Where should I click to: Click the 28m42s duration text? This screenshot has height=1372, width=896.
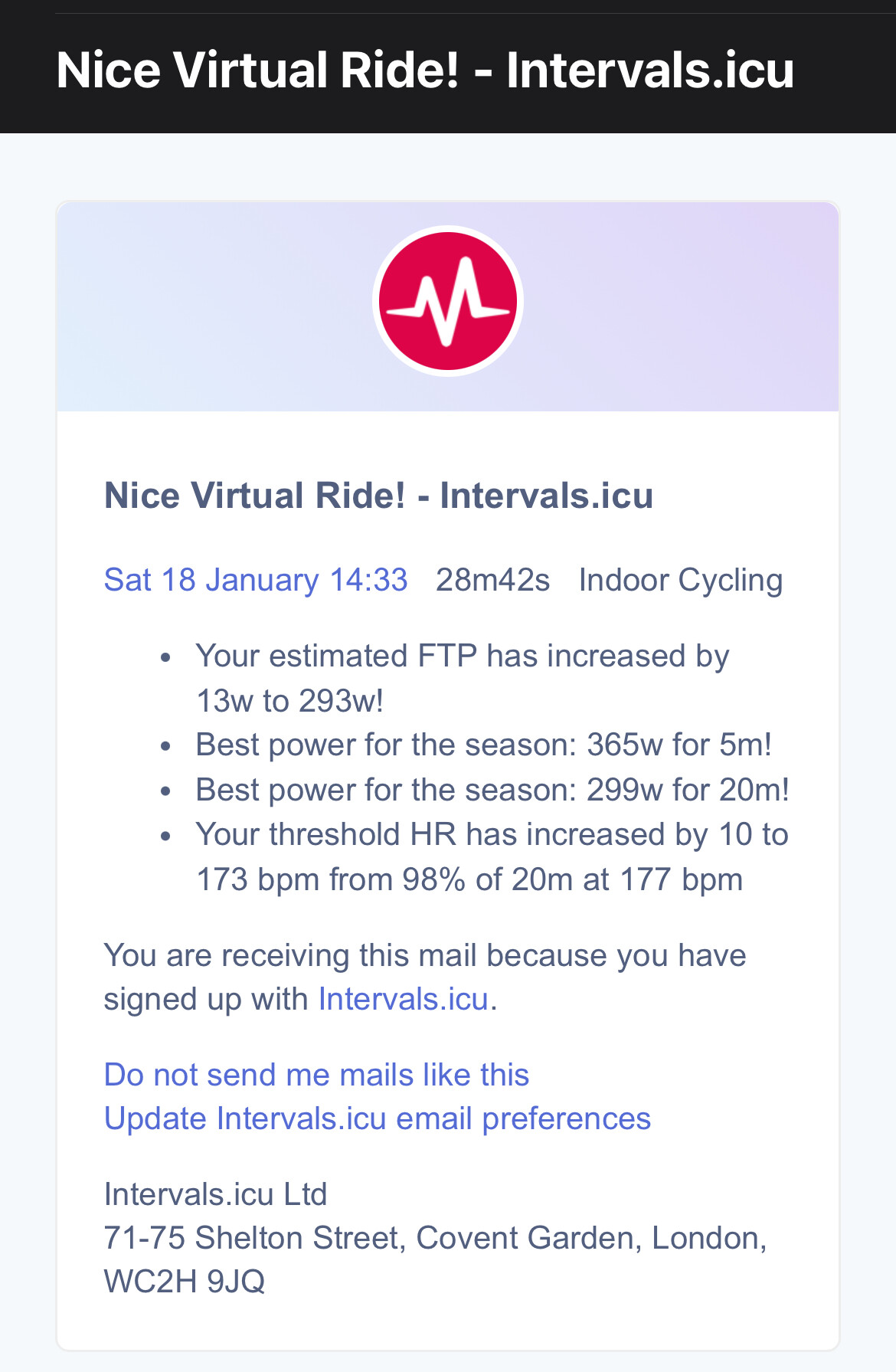pos(492,580)
